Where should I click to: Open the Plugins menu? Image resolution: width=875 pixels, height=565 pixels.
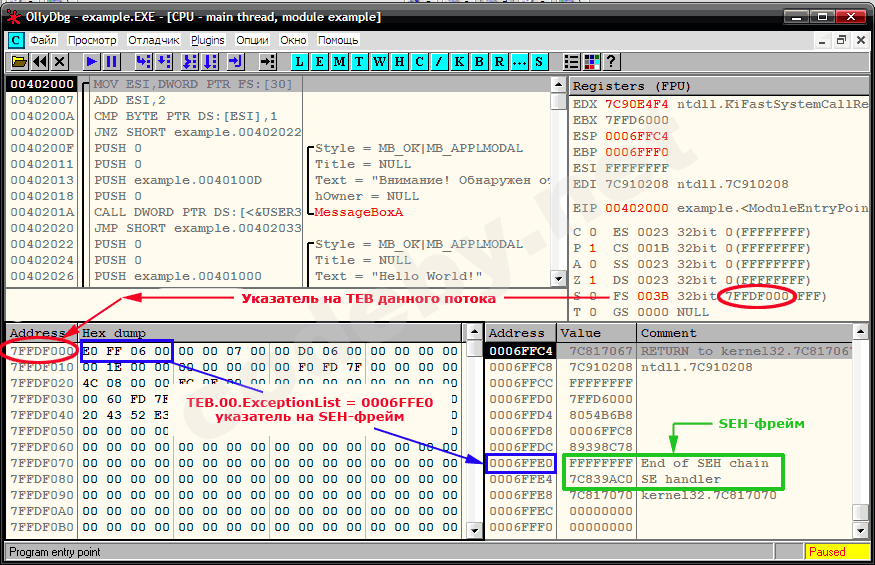click(208, 40)
